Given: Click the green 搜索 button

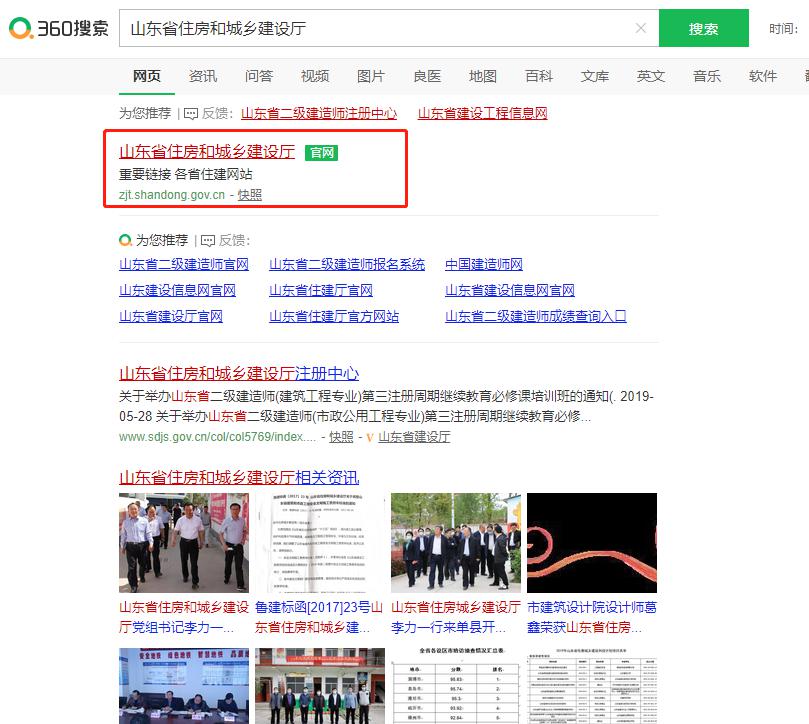Looking at the screenshot, I should pos(703,28).
